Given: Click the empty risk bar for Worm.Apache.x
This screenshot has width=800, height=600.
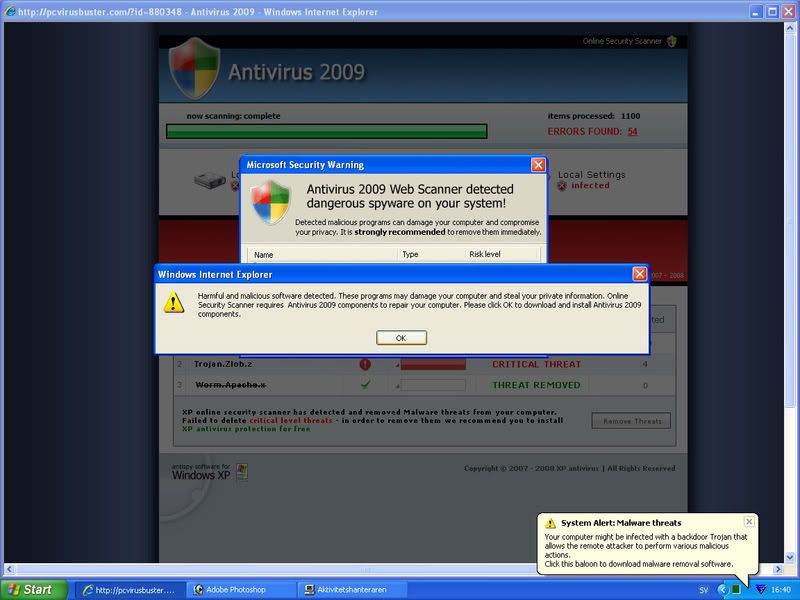Looking at the screenshot, I should click(433, 385).
